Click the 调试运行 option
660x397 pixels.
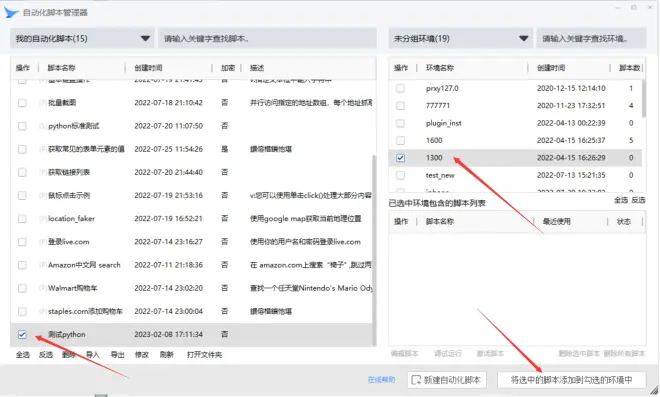tap(447, 353)
